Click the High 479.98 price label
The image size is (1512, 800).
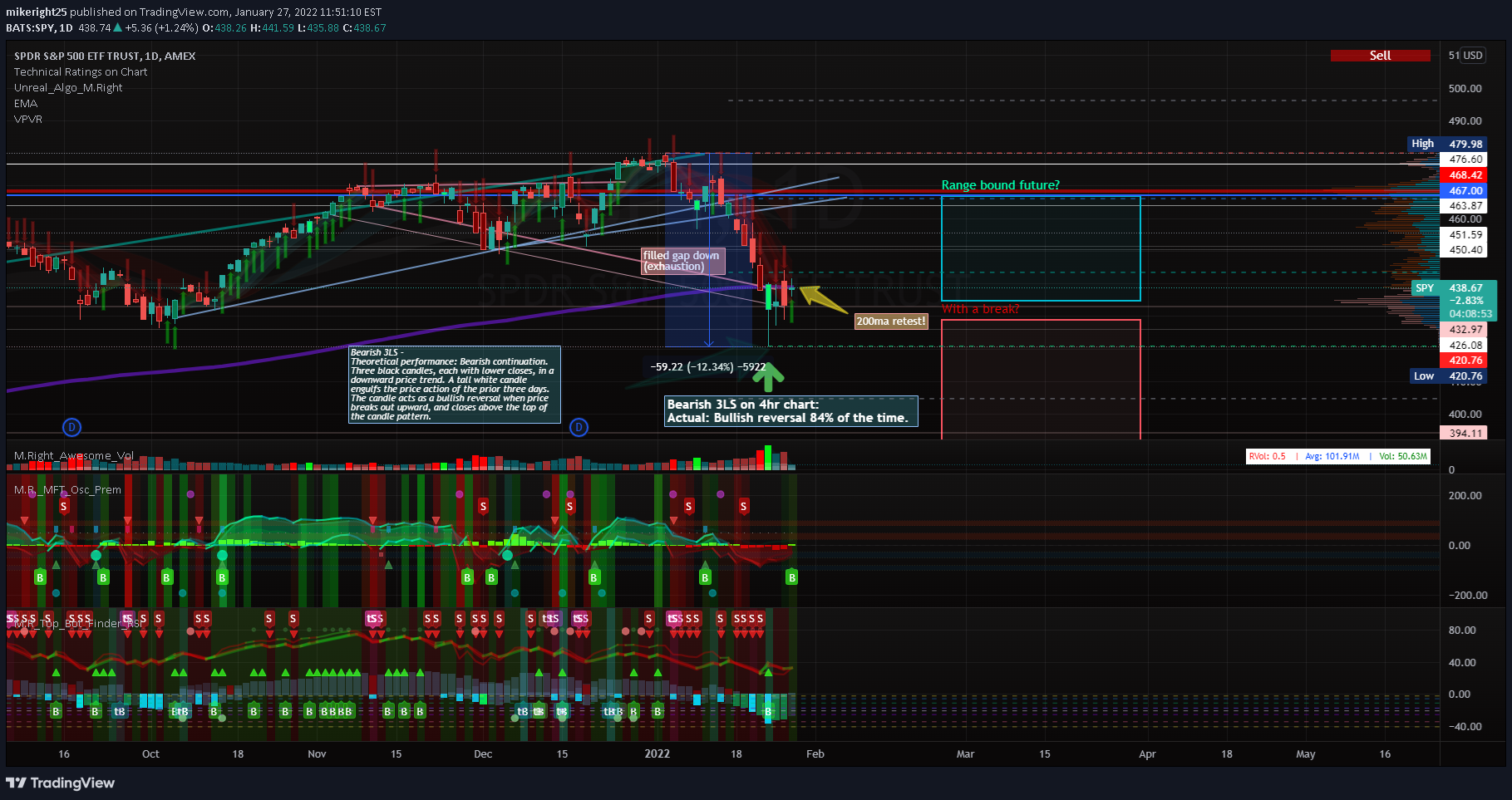click(x=1446, y=144)
